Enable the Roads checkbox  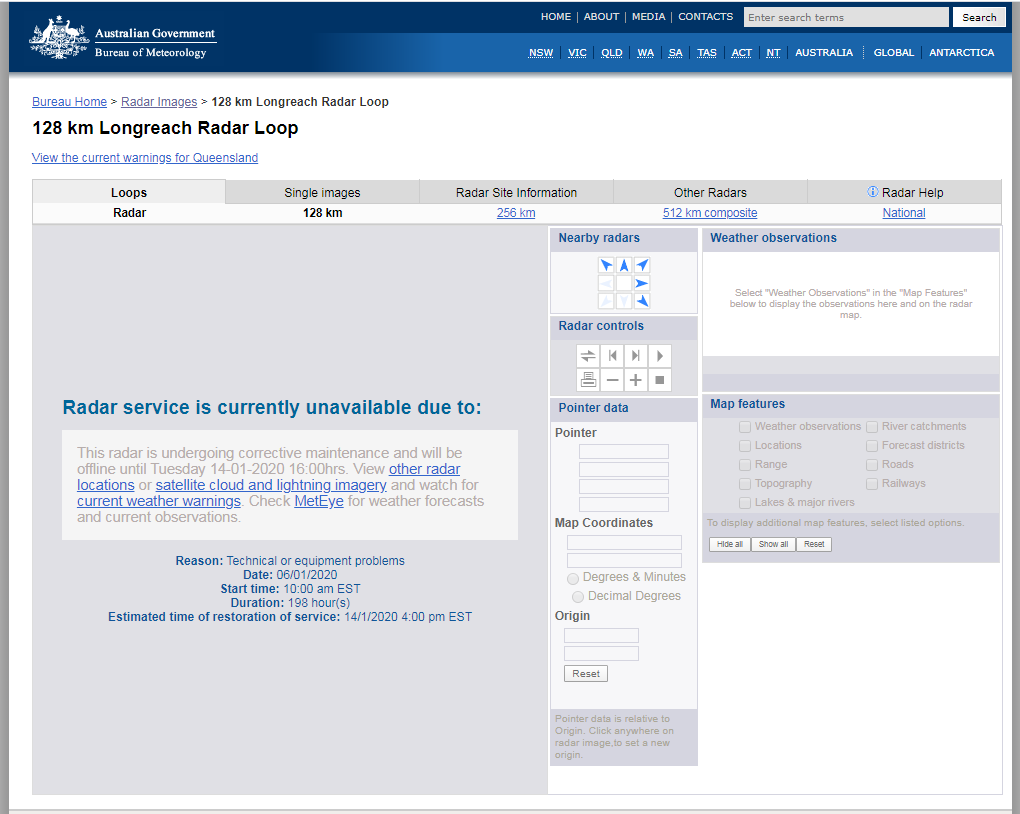point(872,465)
